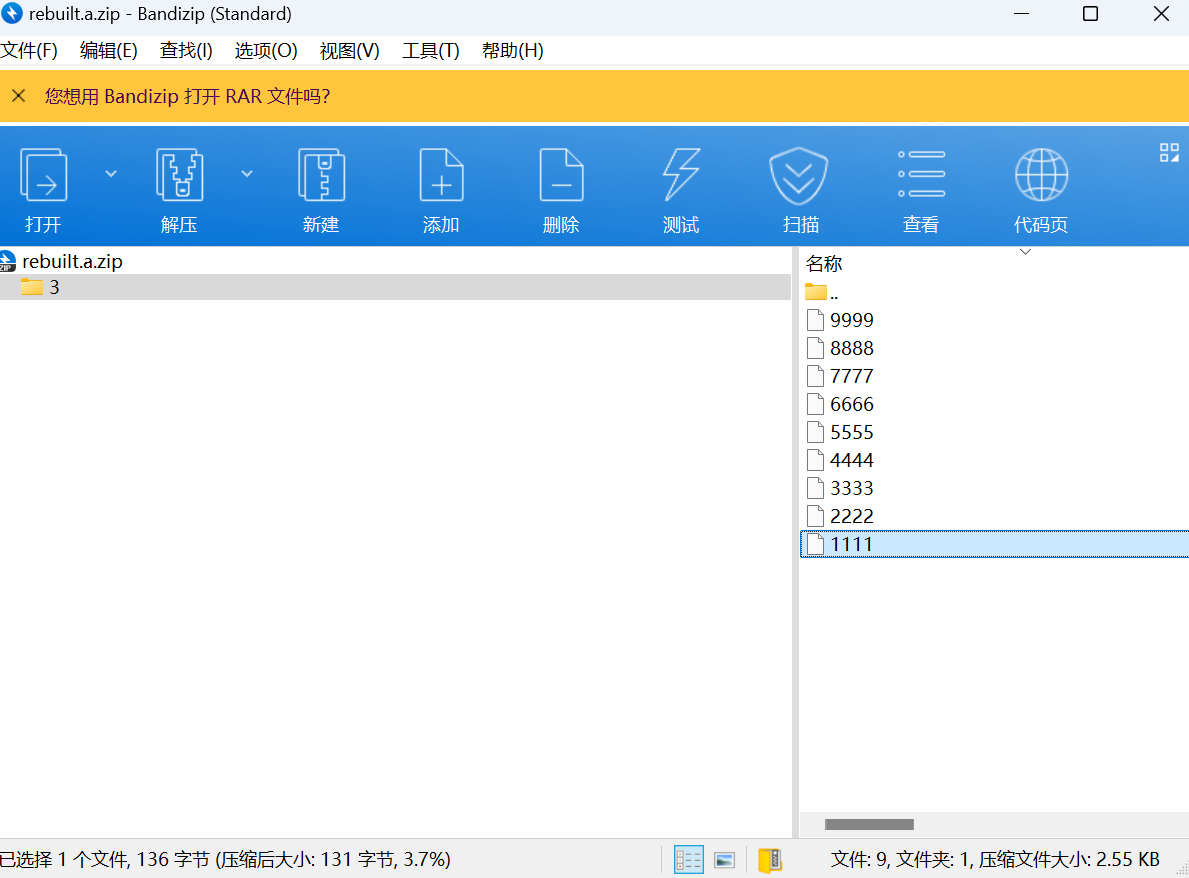
Task: Open the 视图(V) menu
Action: click(350, 51)
